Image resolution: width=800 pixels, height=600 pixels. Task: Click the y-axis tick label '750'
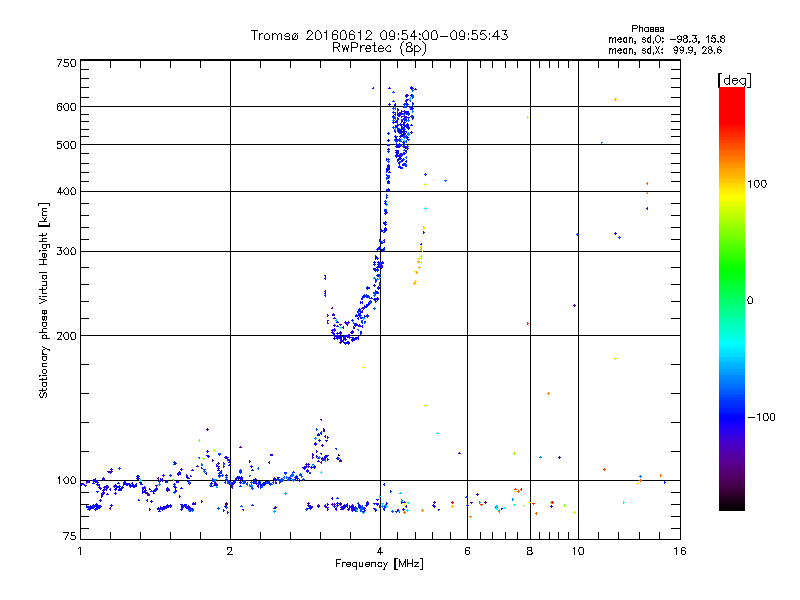(x=66, y=63)
